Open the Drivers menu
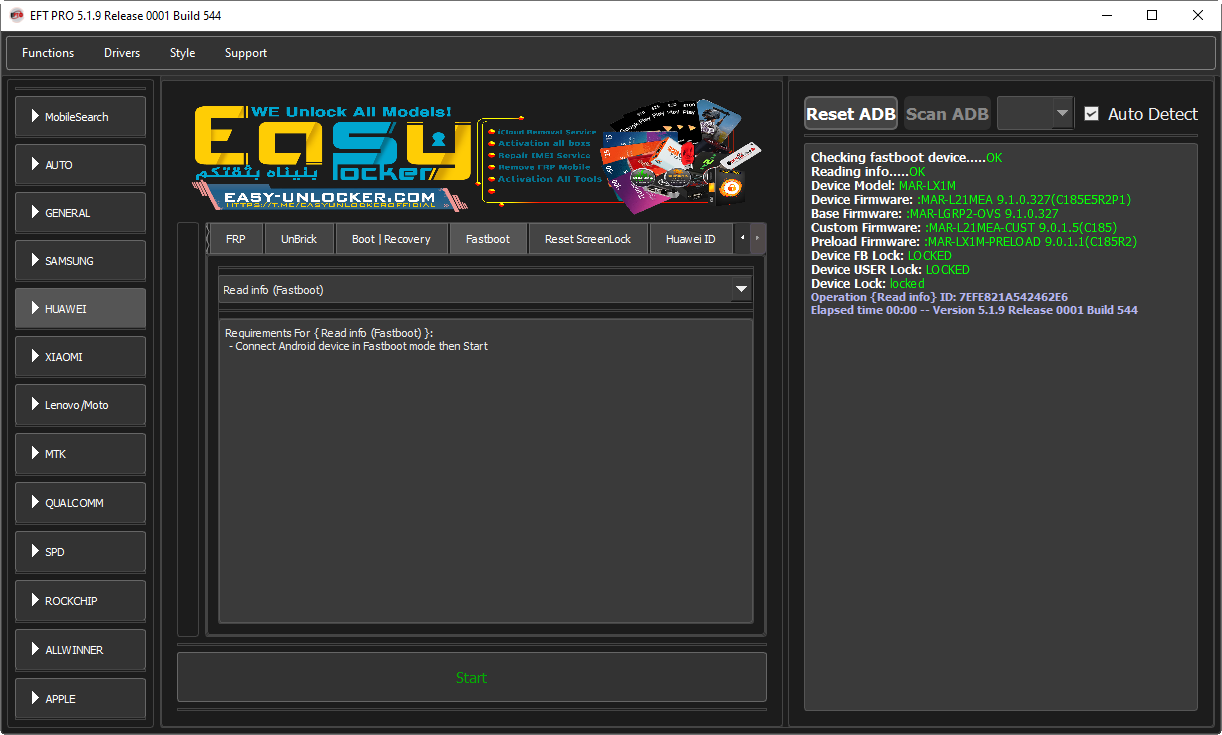1222x735 pixels. point(122,53)
